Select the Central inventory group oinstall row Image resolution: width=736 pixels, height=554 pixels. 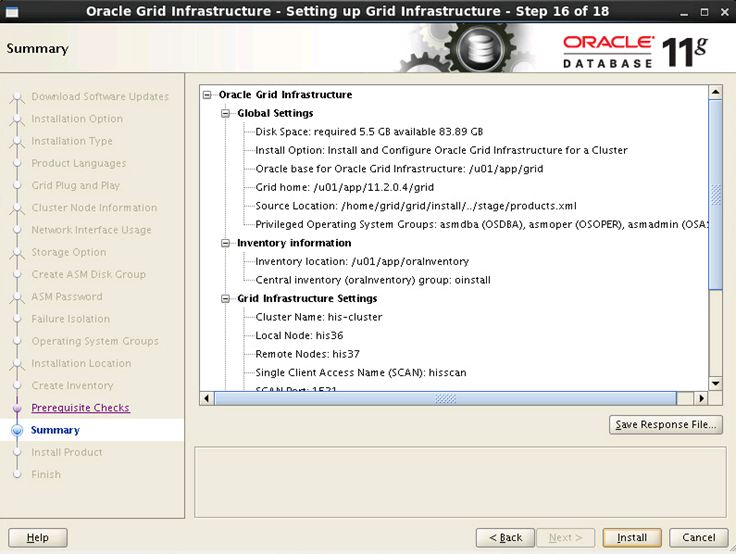click(x=373, y=280)
